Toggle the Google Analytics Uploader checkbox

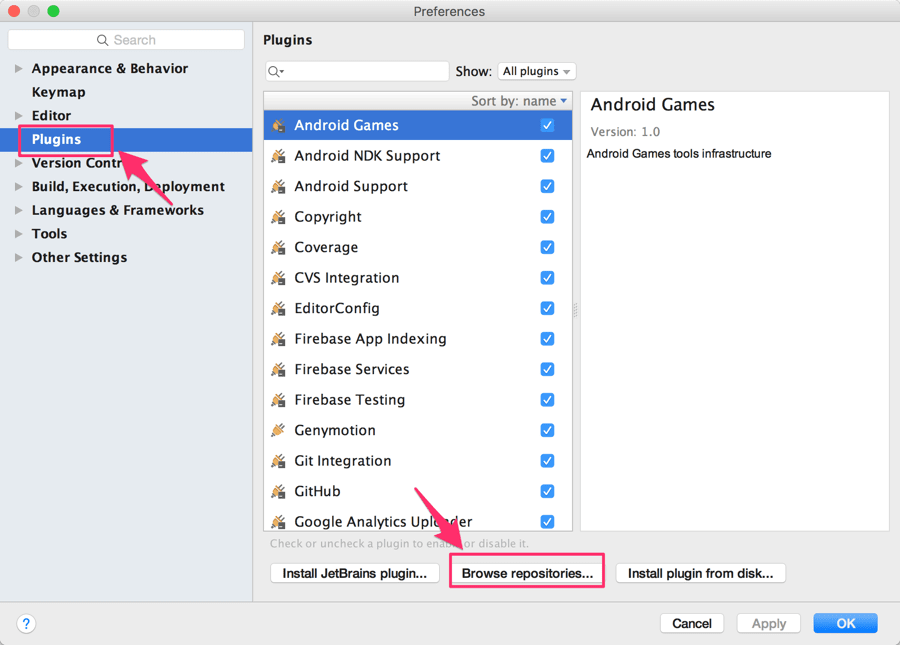[547, 522]
